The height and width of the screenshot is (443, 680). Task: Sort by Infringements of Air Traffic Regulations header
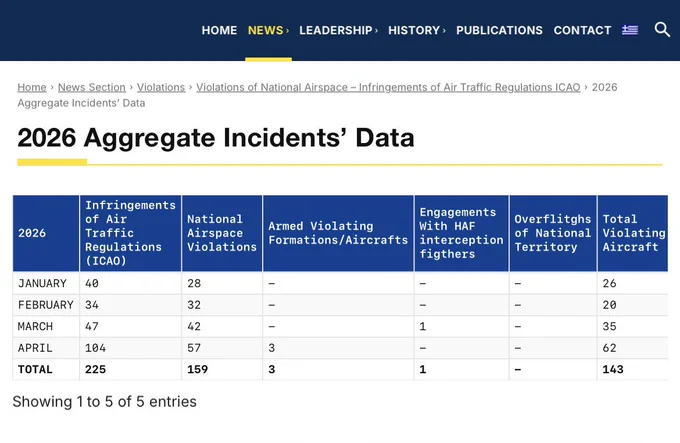(131, 233)
